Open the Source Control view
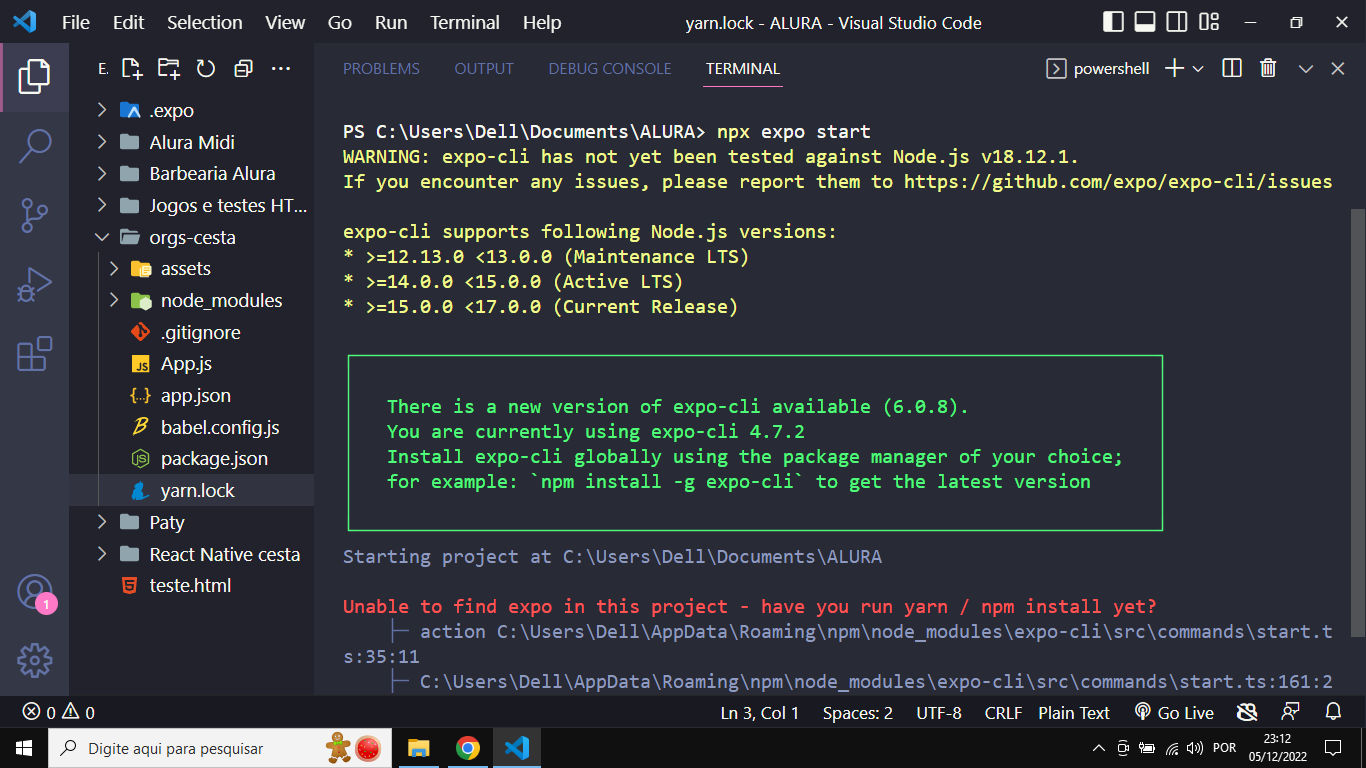Screen dimensions: 1366x768 coord(34,215)
